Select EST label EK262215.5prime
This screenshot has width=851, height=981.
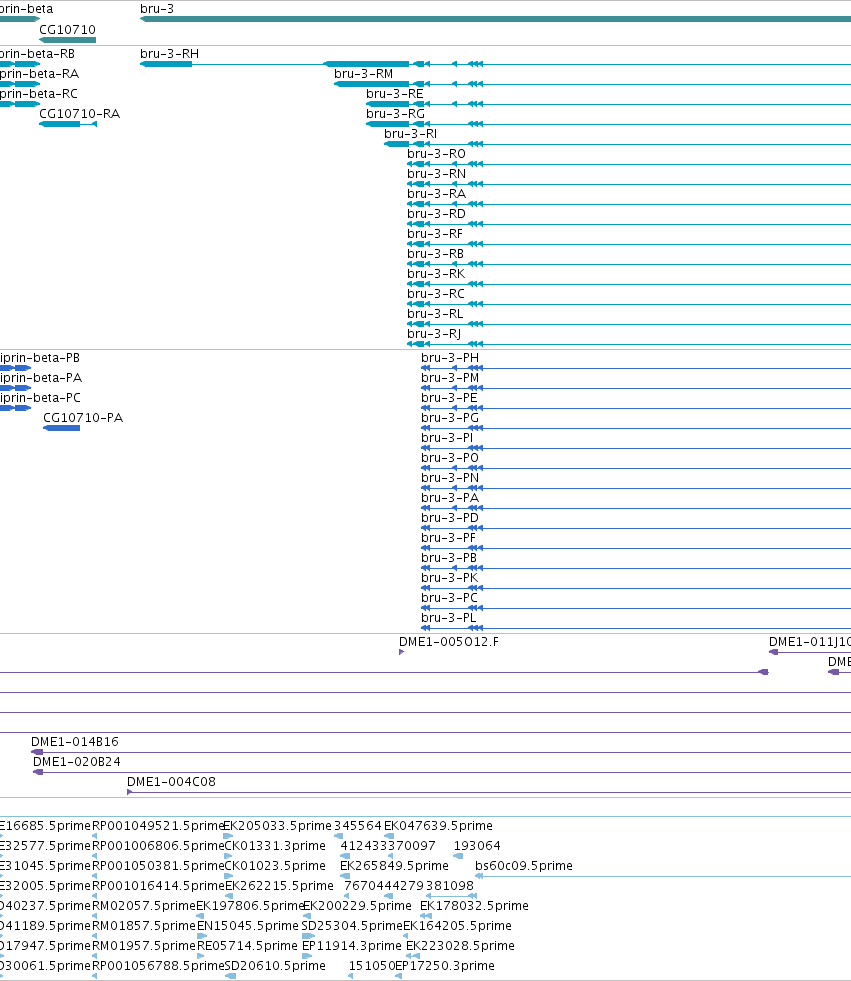pyautogui.click(x=279, y=886)
